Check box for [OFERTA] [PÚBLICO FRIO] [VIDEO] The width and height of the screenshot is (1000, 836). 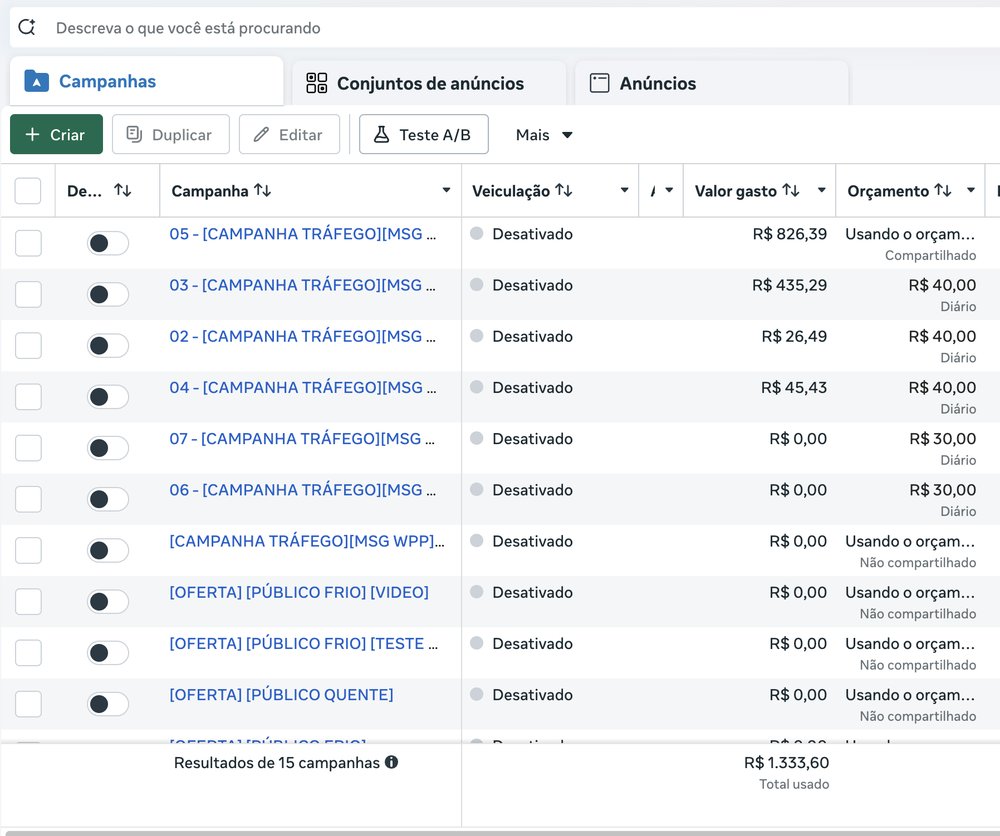coord(28,601)
